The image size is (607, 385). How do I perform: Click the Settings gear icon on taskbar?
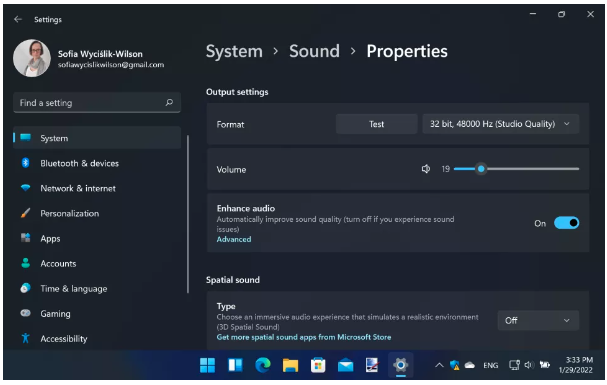401,365
